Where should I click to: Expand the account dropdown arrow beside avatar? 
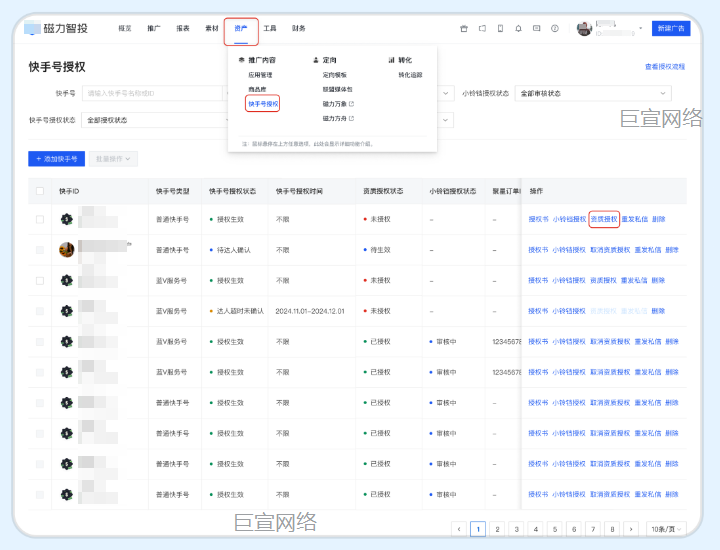coord(641,28)
